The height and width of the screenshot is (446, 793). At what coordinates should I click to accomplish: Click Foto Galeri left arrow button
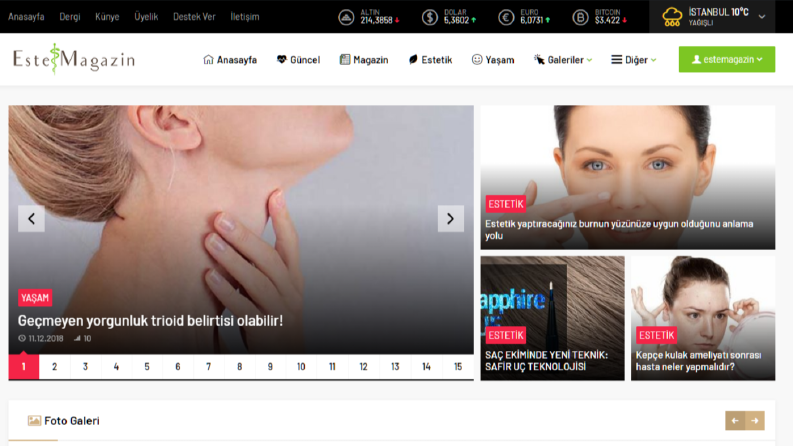[x=735, y=420]
